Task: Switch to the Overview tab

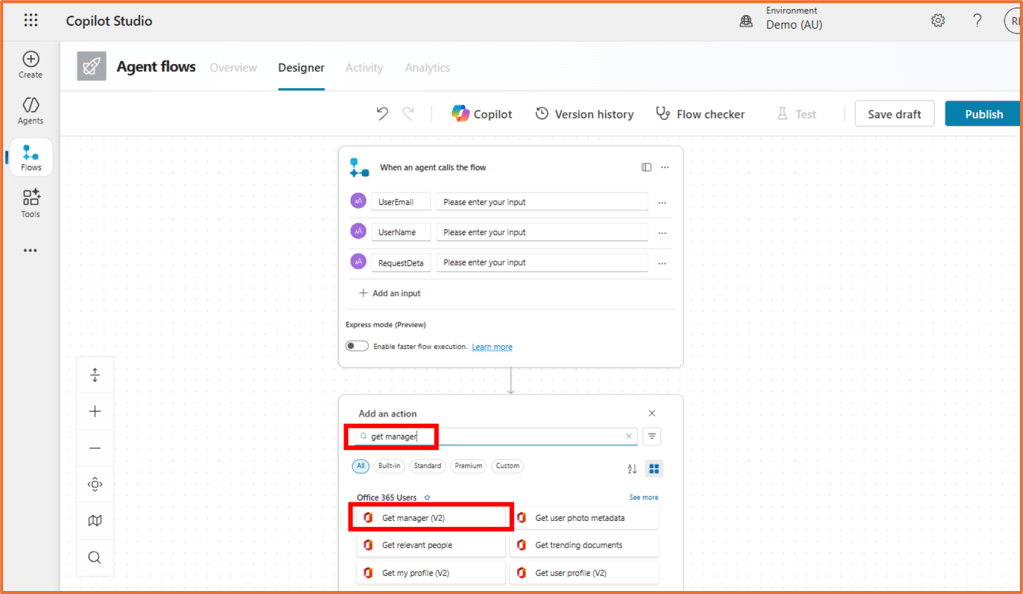Action: (233, 67)
